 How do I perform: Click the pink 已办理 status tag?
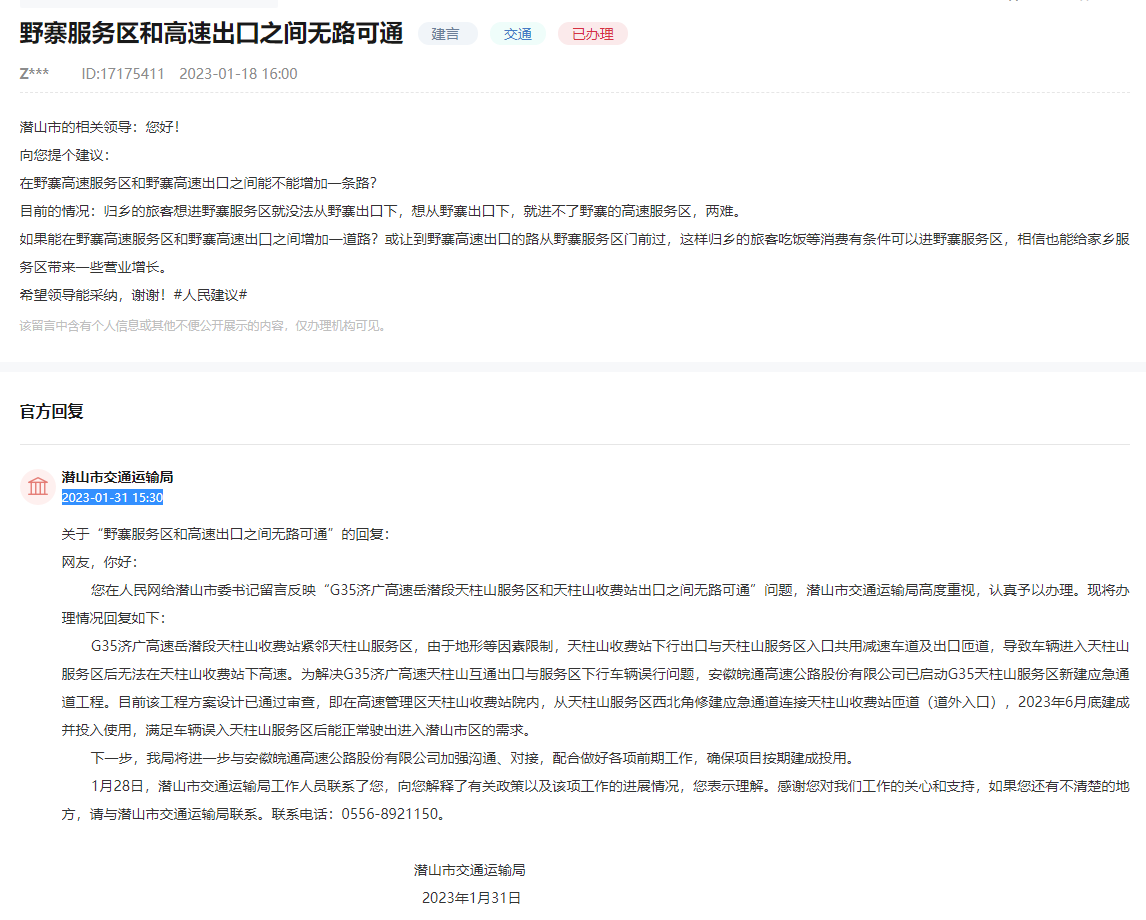(592, 34)
